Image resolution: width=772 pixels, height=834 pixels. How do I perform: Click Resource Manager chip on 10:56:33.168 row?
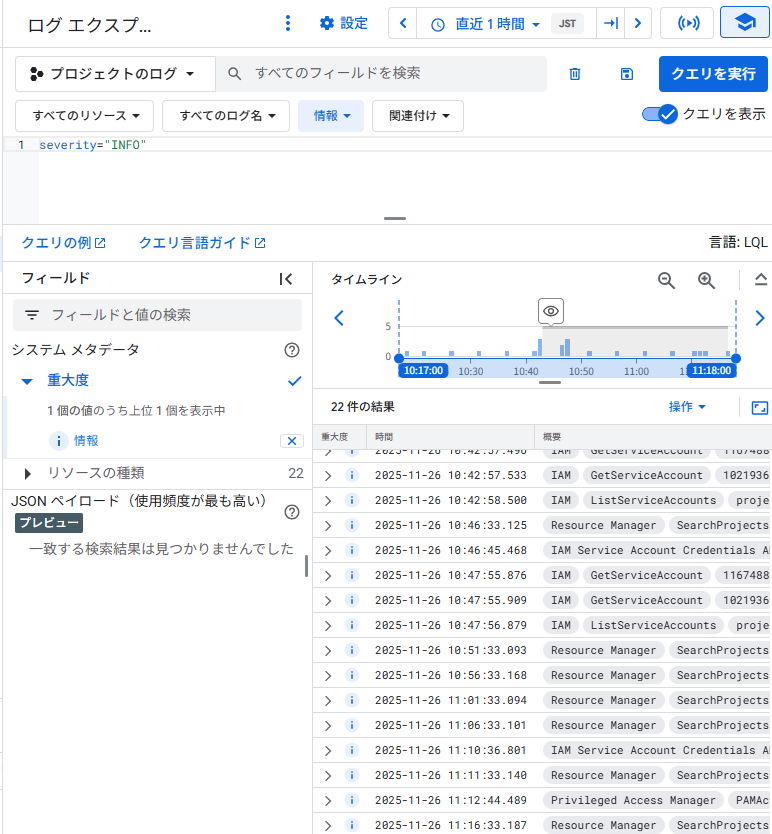tap(603, 675)
